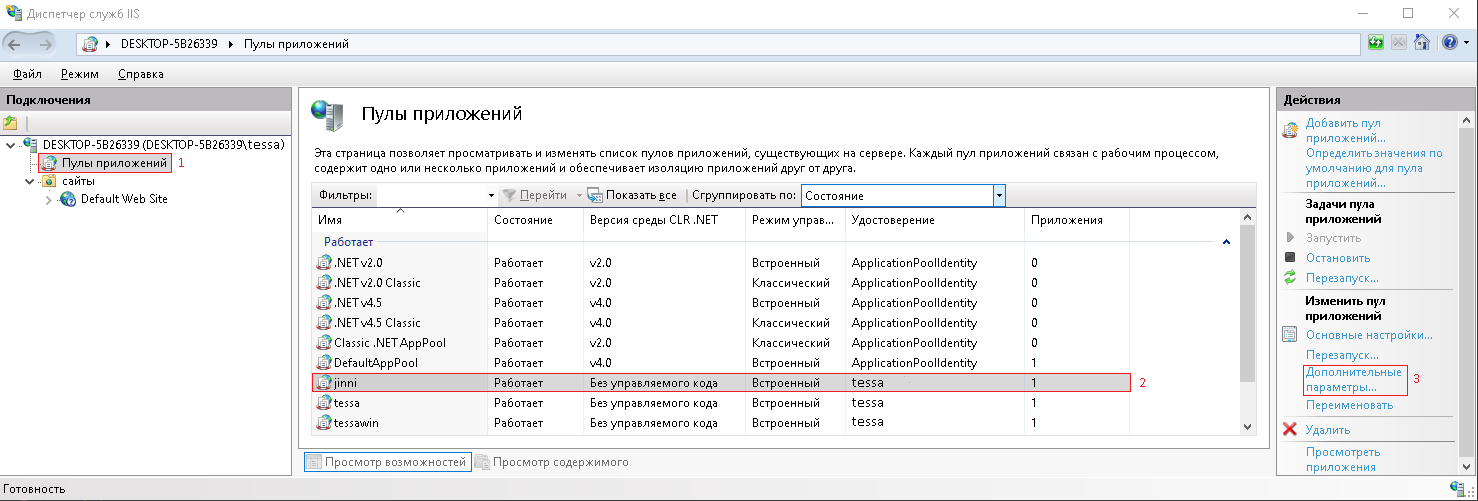Click the red X Удалить icon
Image resolution: width=1478 pixels, height=501 pixels.
[x=1290, y=430]
